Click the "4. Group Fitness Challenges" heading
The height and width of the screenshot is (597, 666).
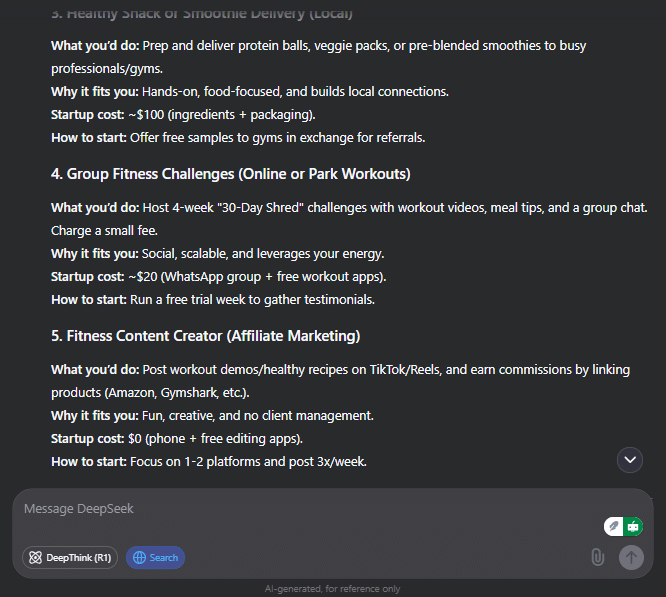(x=230, y=174)
